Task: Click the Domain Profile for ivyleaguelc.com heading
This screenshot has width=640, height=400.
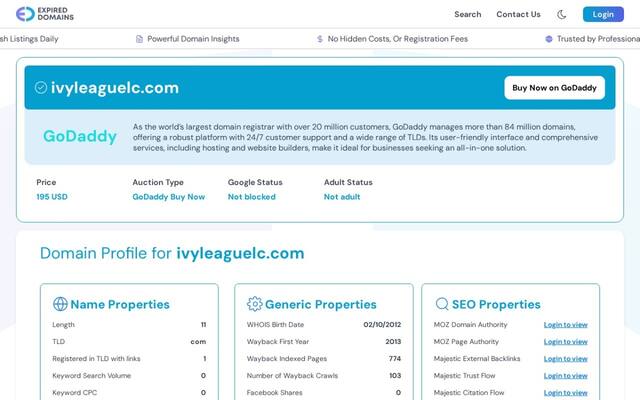Action: (x=172, y=253)
